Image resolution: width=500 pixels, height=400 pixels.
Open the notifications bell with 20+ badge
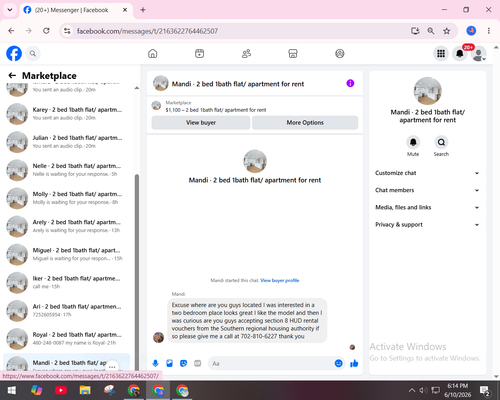point(460,53)
